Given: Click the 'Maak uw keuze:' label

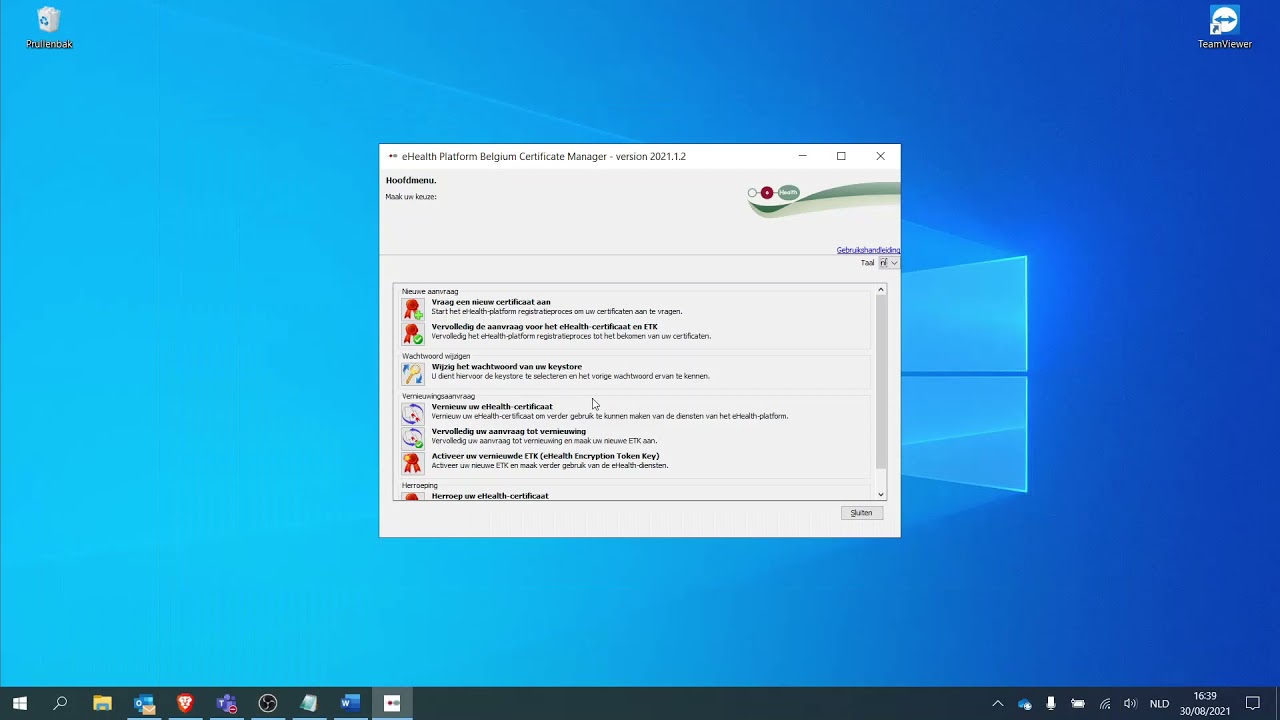Looking at the screenshot, I should click(x=411, y=197).
